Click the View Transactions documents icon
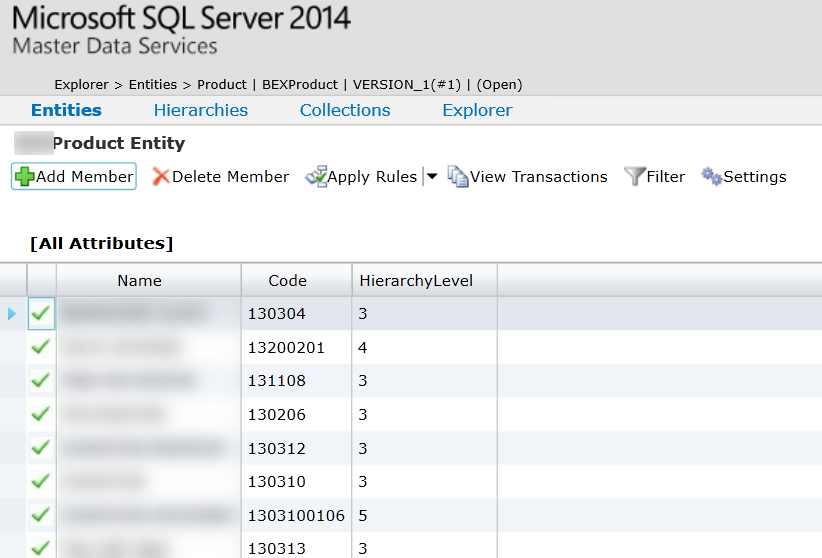This screenshot has width=822, height=558. 458,177
